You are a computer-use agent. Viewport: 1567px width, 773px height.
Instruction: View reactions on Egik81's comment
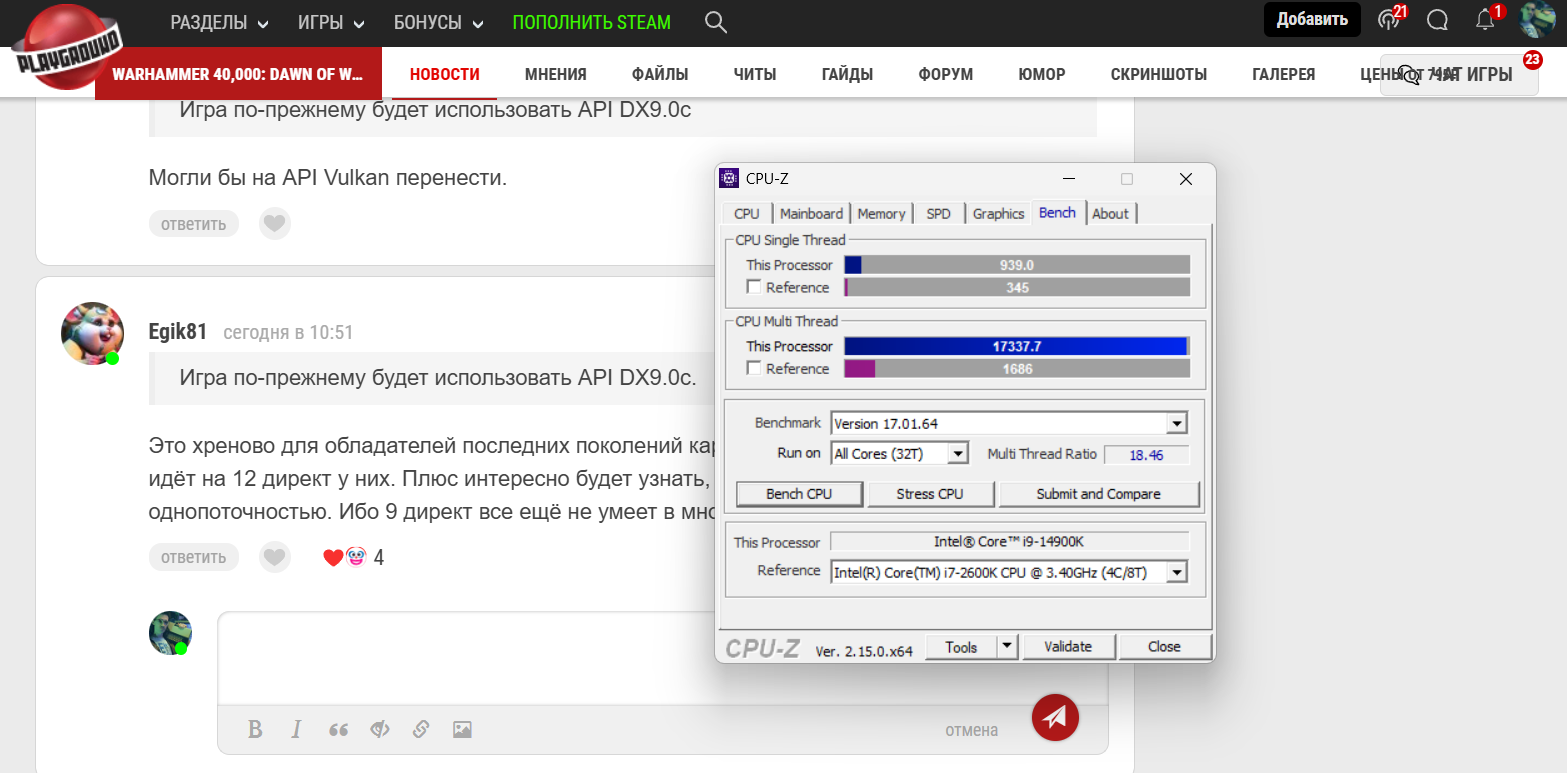[x=353, y=557]
